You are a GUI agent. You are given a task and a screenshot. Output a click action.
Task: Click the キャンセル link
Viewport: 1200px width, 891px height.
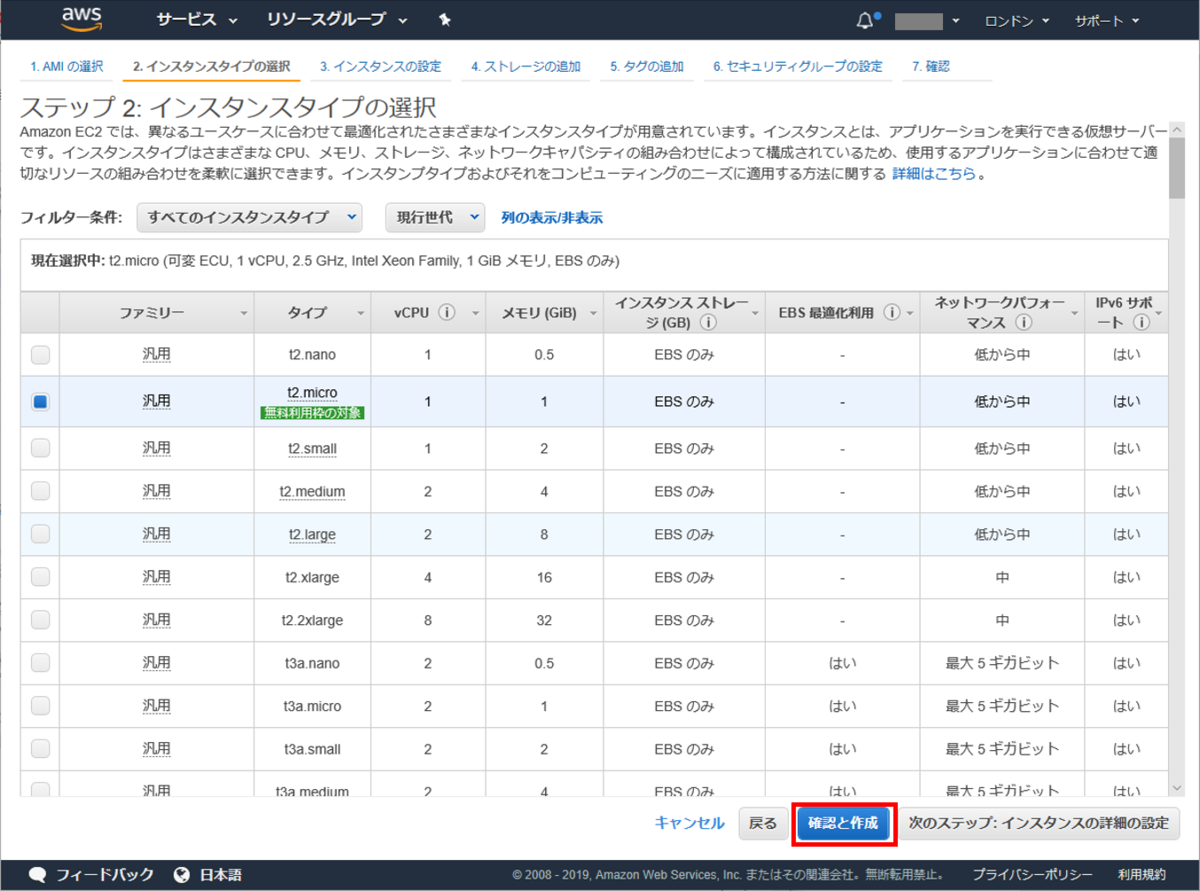(x=689, y=823)
